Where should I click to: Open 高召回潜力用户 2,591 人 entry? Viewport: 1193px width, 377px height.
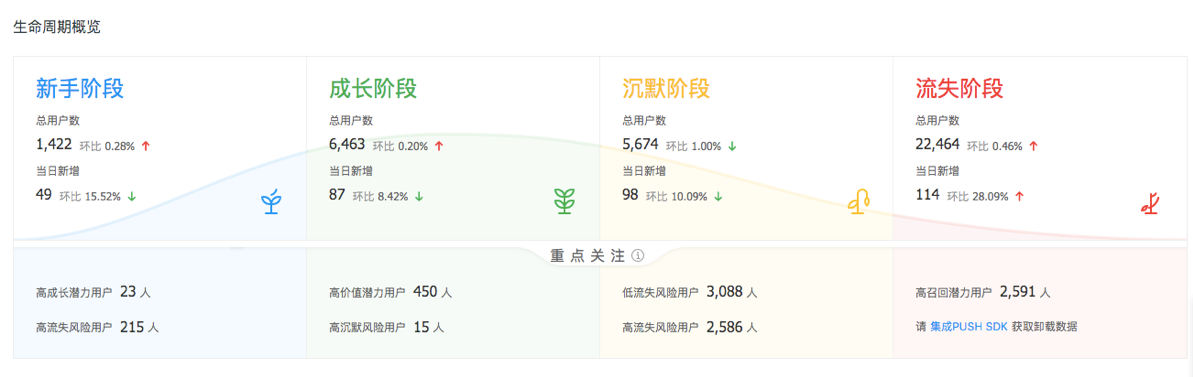[983, 292]
